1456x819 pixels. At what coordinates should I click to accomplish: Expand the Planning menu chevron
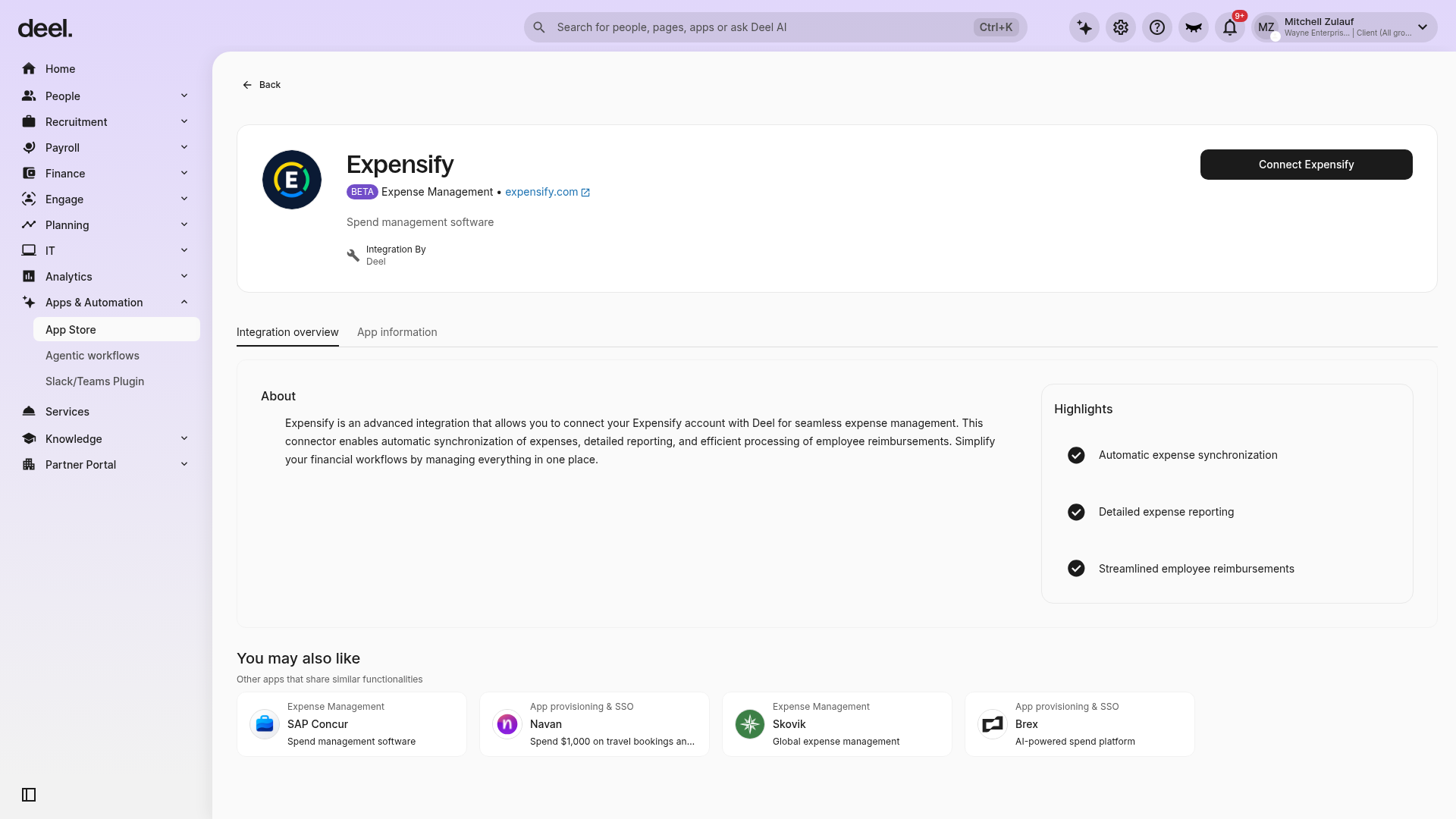pyautogui.click(x=184, y=224)
